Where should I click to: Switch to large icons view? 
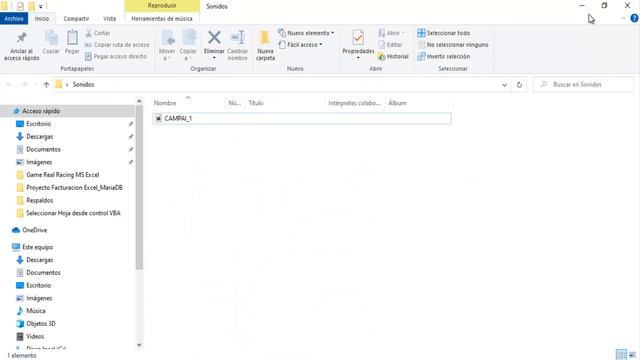tap(633, 355)
